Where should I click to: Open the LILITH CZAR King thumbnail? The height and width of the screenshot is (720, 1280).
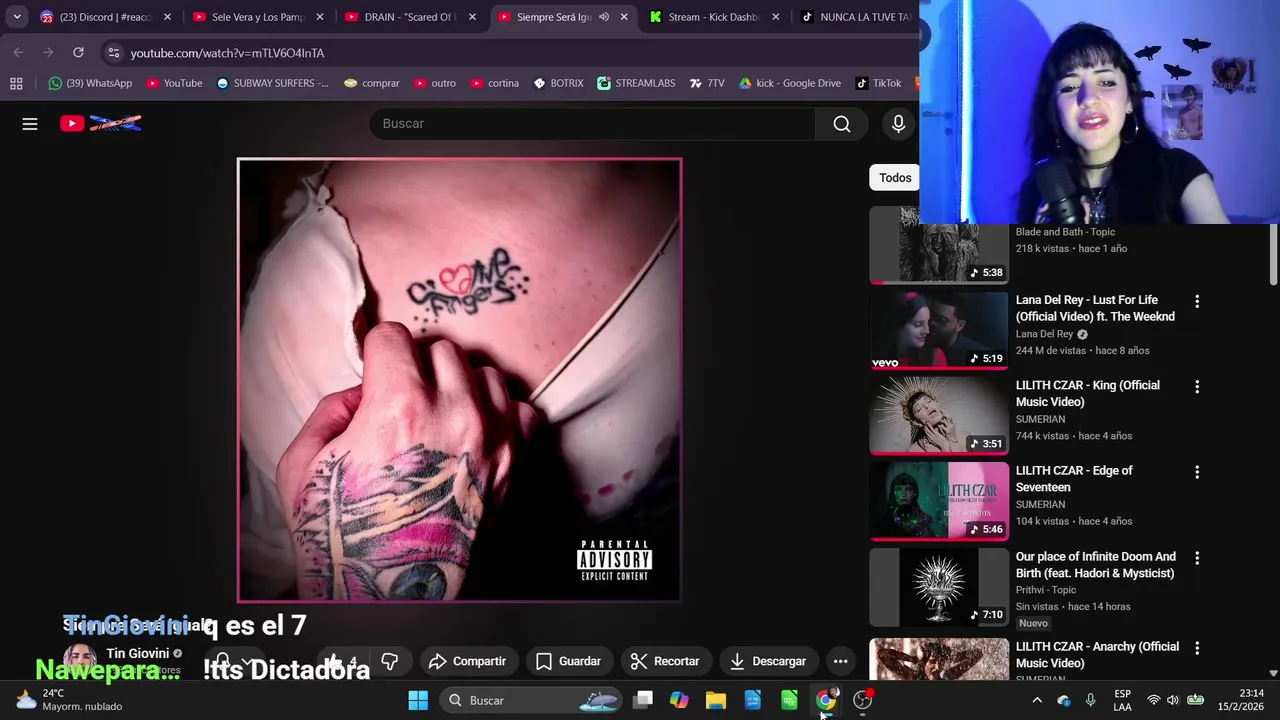click(x=939, y=416)
